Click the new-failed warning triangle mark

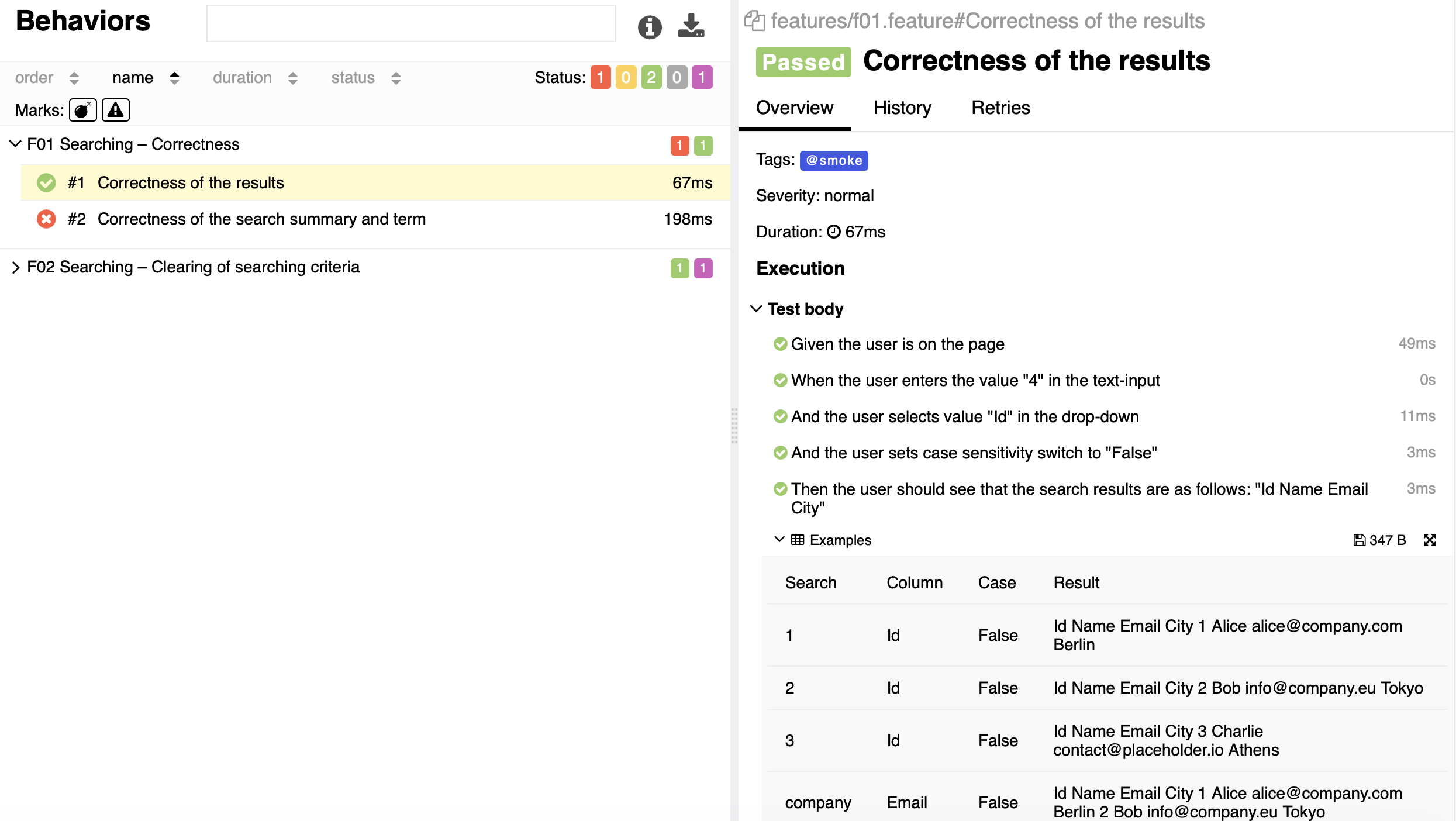pyautogui.click(x=115, y=110)
